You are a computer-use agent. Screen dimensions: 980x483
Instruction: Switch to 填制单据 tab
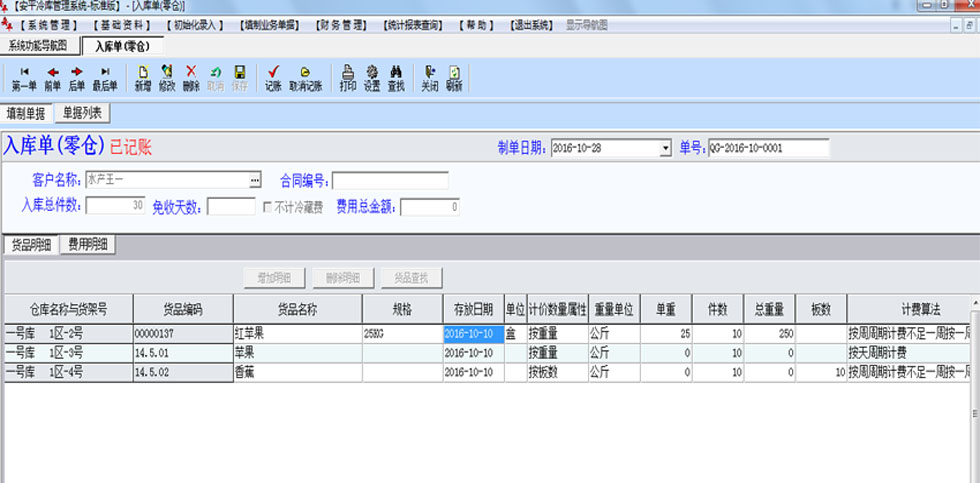click(26, 114)
